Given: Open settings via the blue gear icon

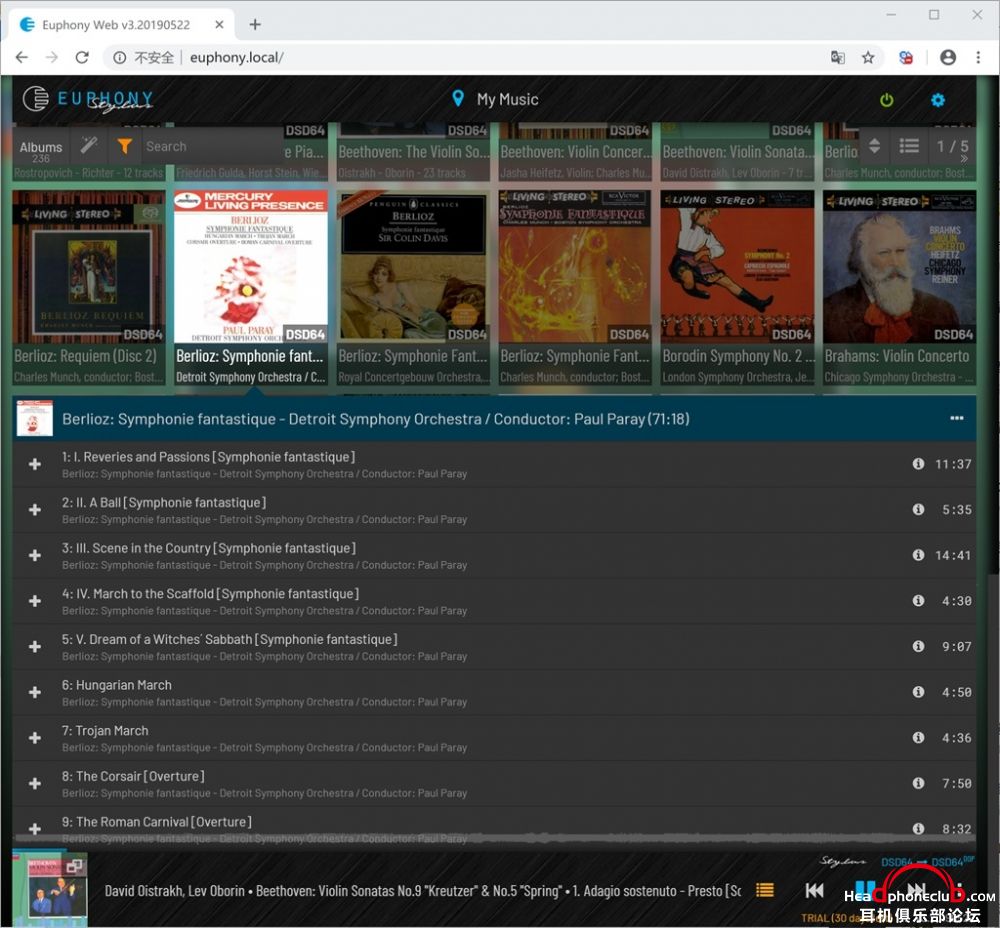Looking at the screenshot, I should coord(938,100).
